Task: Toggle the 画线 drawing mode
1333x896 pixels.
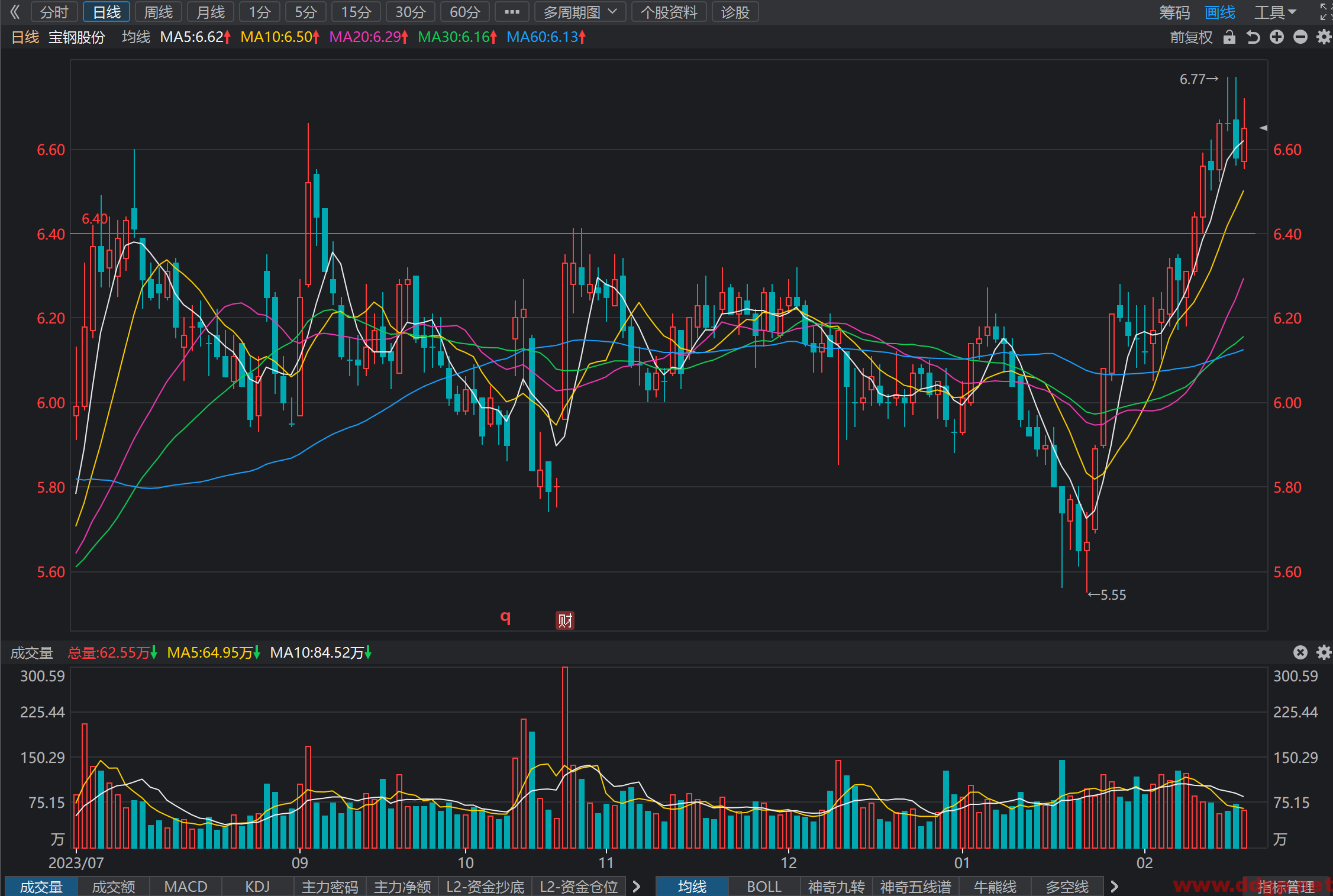Action: click(x=1220, y=12)
